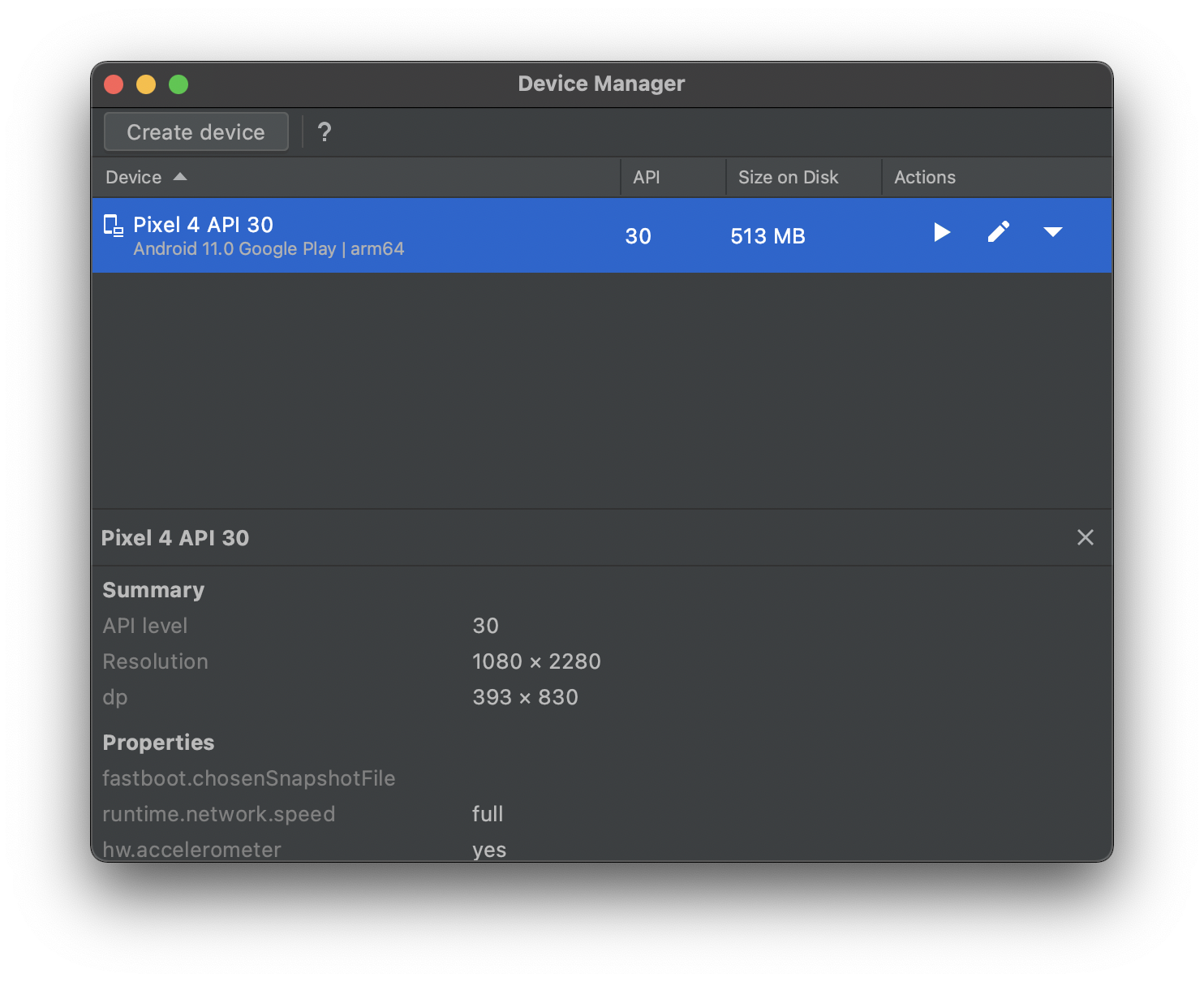
Task: Close the Device Manager window with red button
Action: [x=114, y=84]
